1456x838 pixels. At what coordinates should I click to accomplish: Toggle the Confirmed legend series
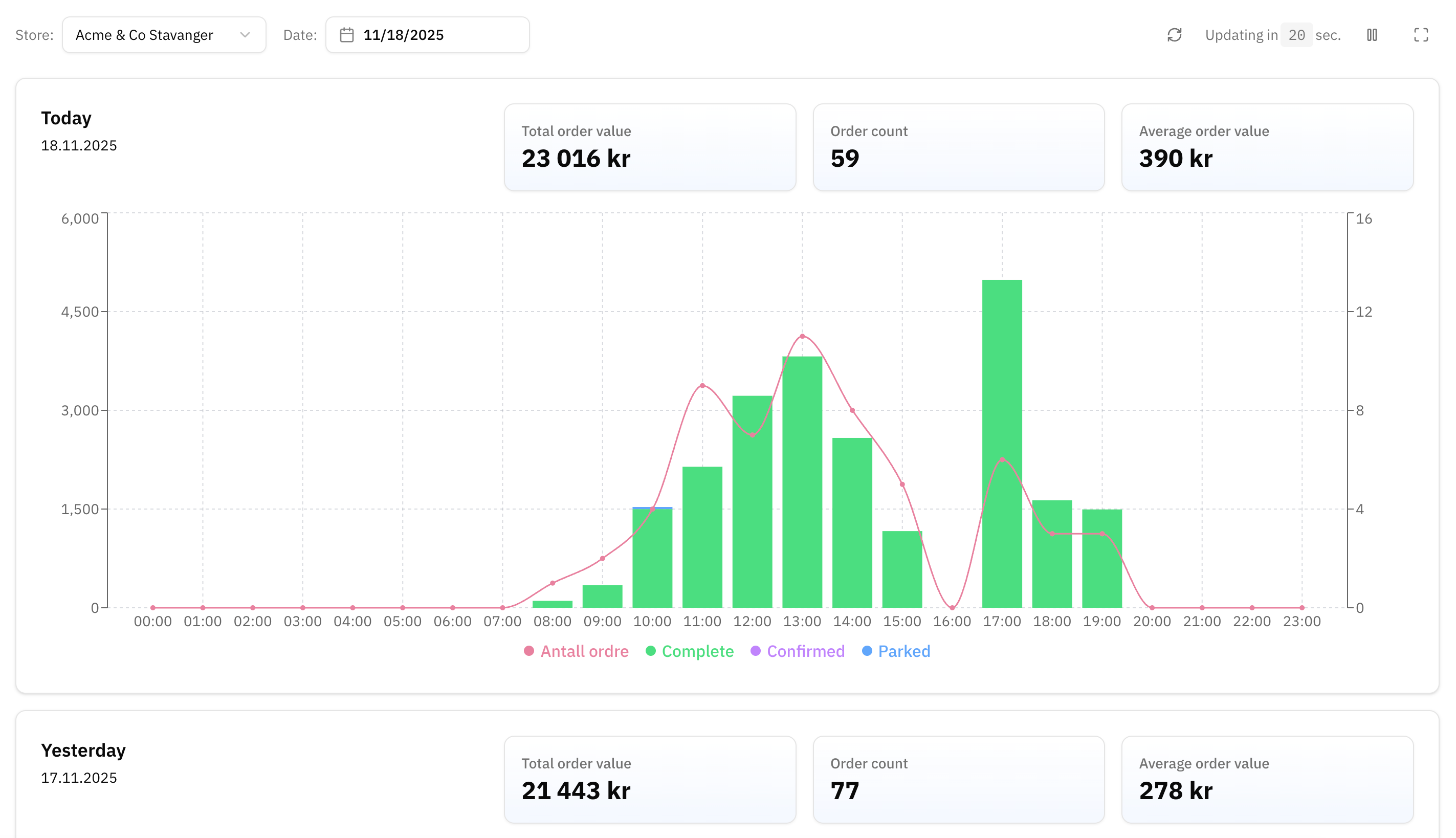click(805, 651)
